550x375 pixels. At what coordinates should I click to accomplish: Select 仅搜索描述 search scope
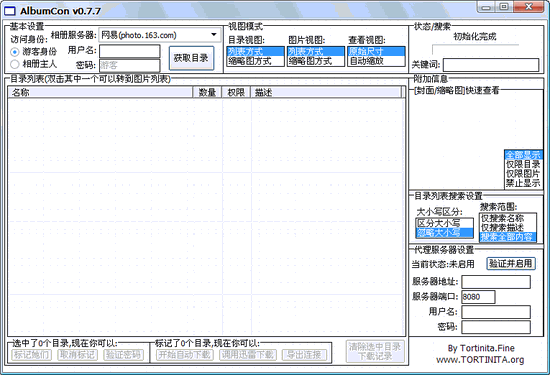(x=508, y=228)
